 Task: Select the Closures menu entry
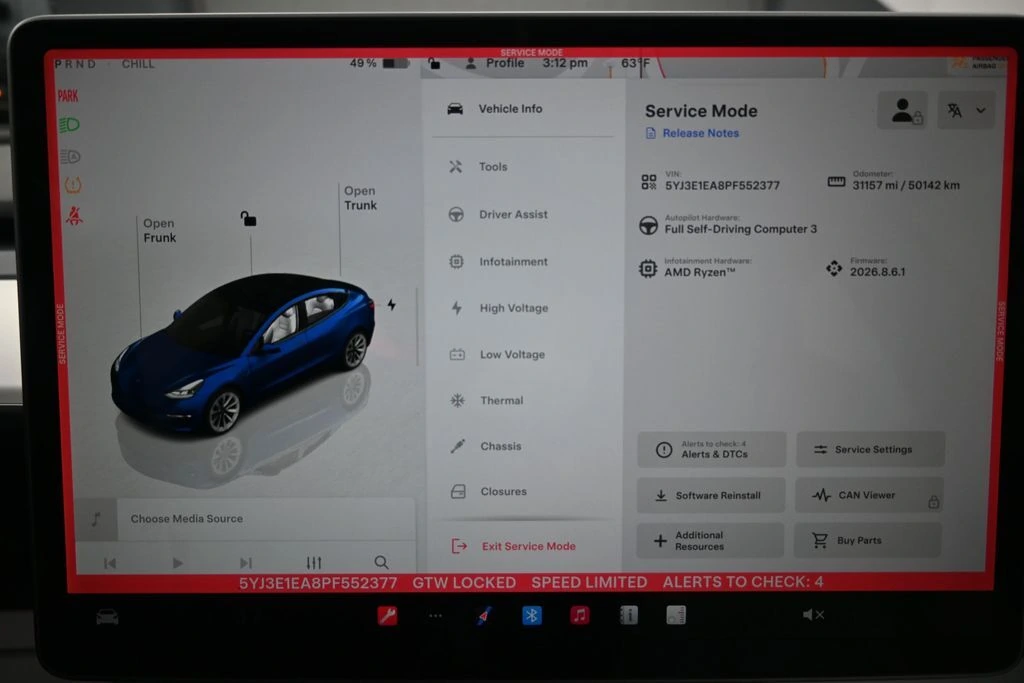click(x=488, y=491)
